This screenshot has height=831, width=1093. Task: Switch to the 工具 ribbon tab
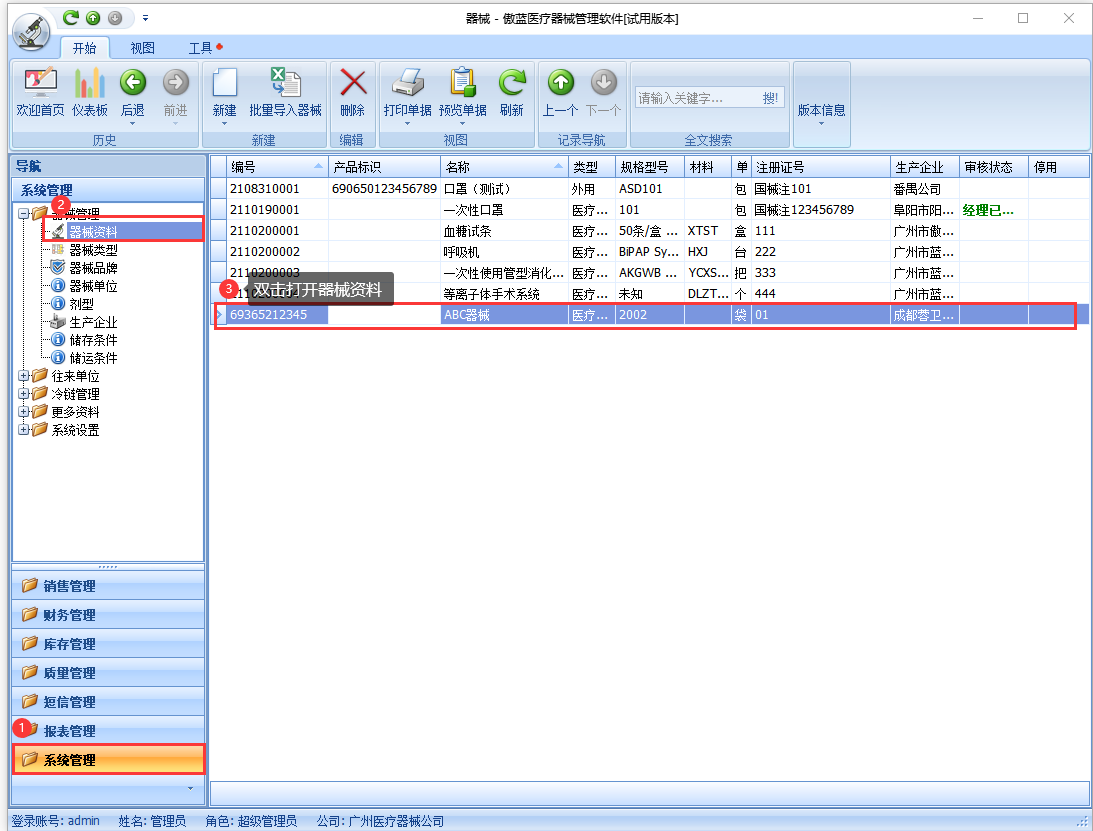(201, 47)
